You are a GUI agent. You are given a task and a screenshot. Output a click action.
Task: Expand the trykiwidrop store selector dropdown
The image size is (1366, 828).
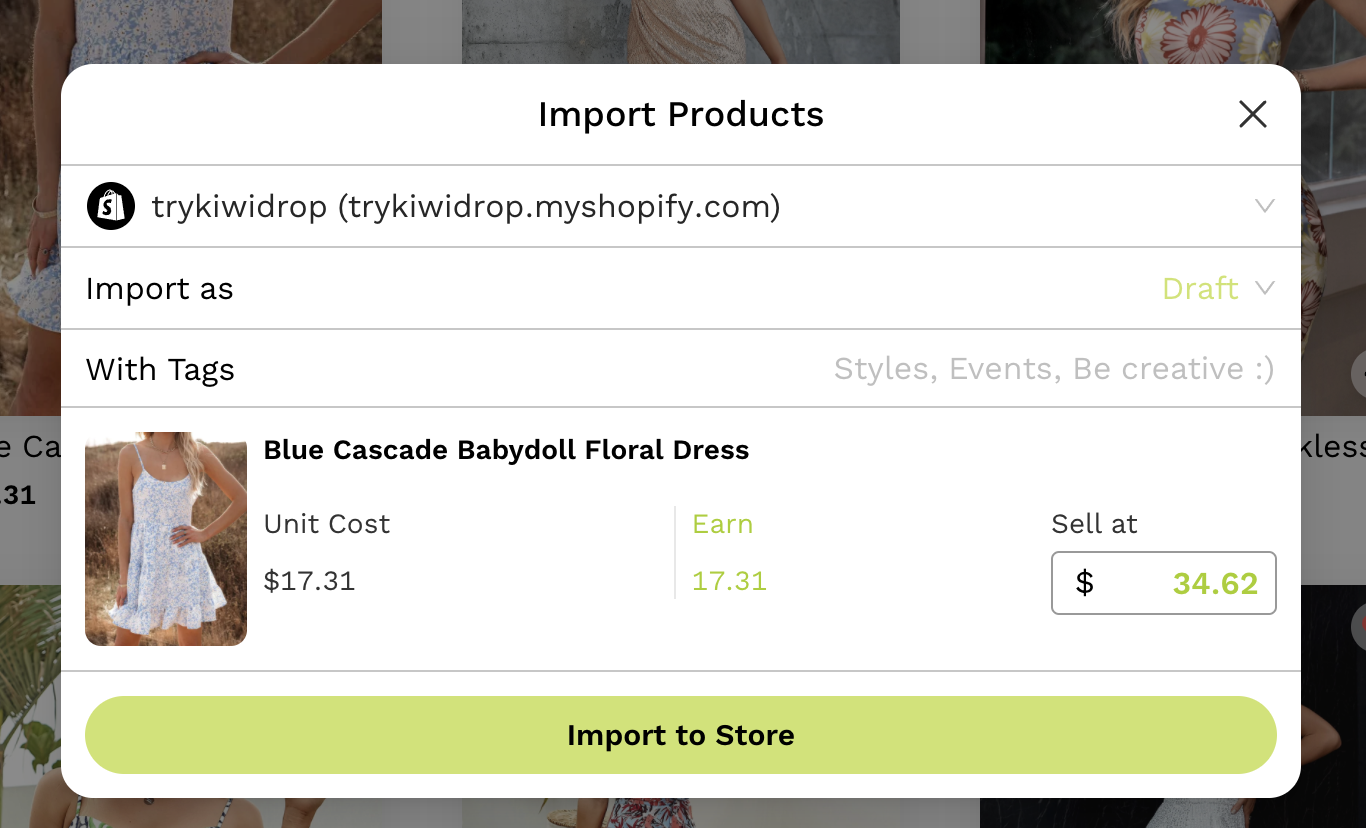(1265, 206)
